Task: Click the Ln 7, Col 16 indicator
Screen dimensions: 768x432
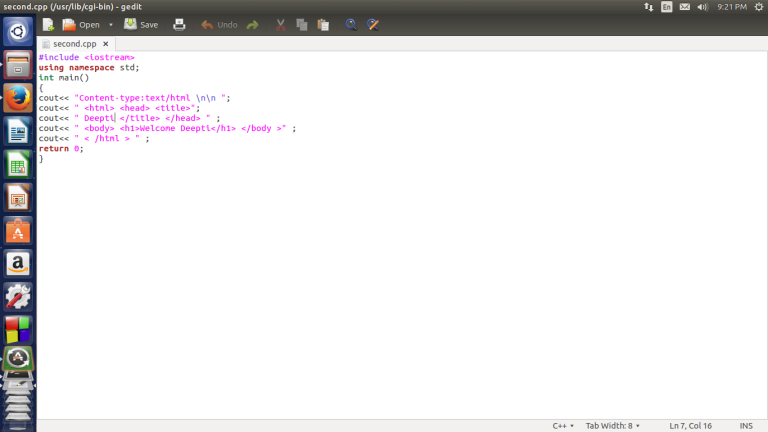Action: point(691,426)
